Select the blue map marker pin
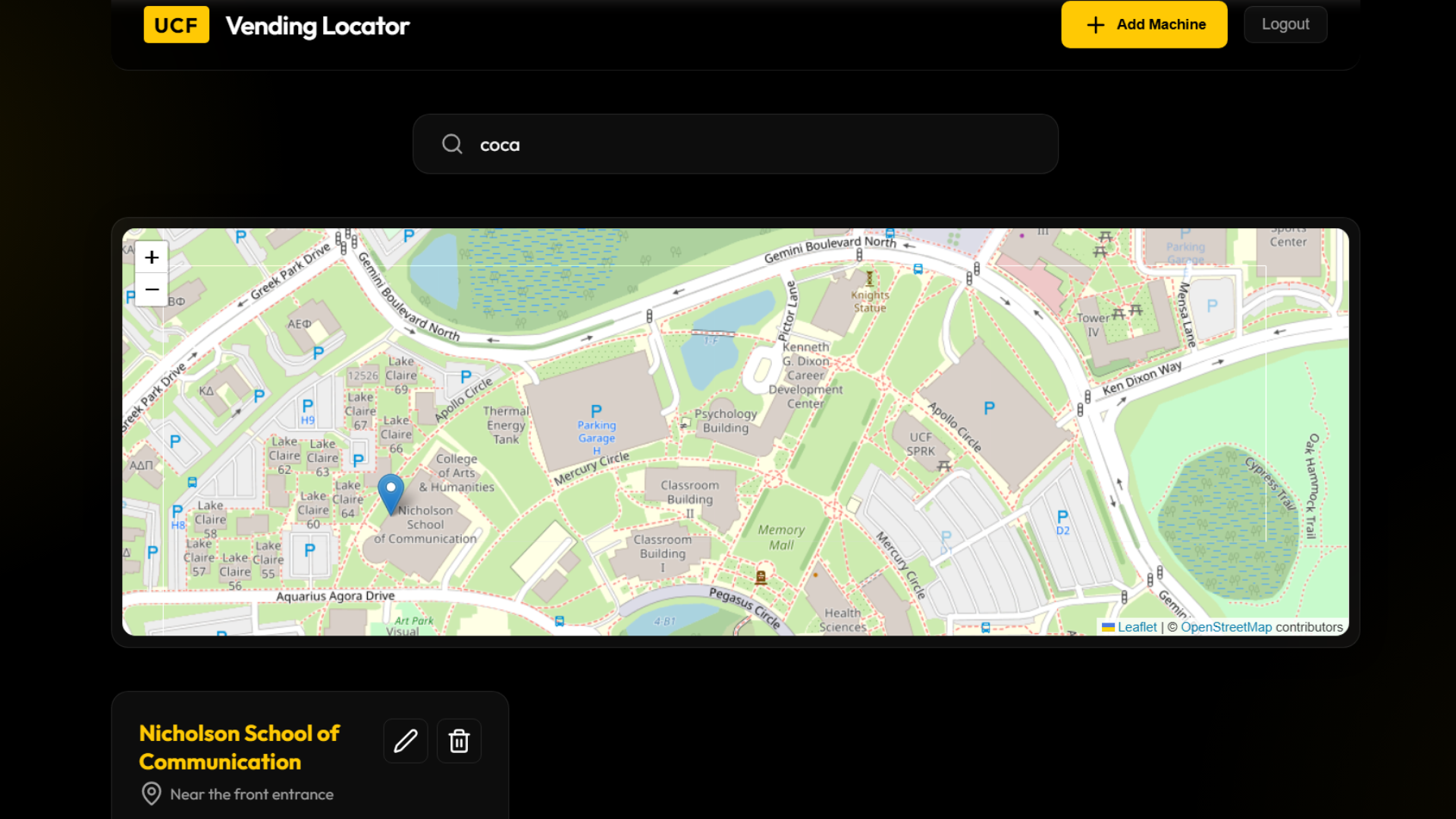The height and width of the screenshot is (819, 1456). pos(391,494)
